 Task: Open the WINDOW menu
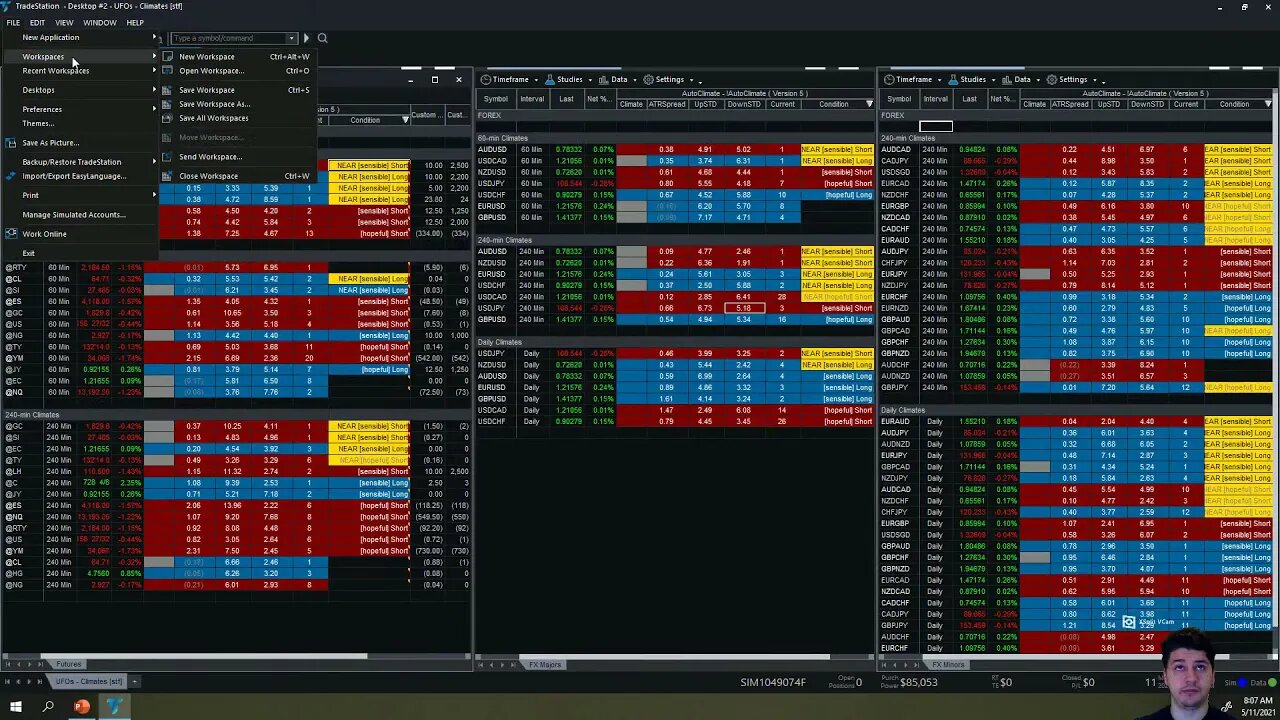99,22
